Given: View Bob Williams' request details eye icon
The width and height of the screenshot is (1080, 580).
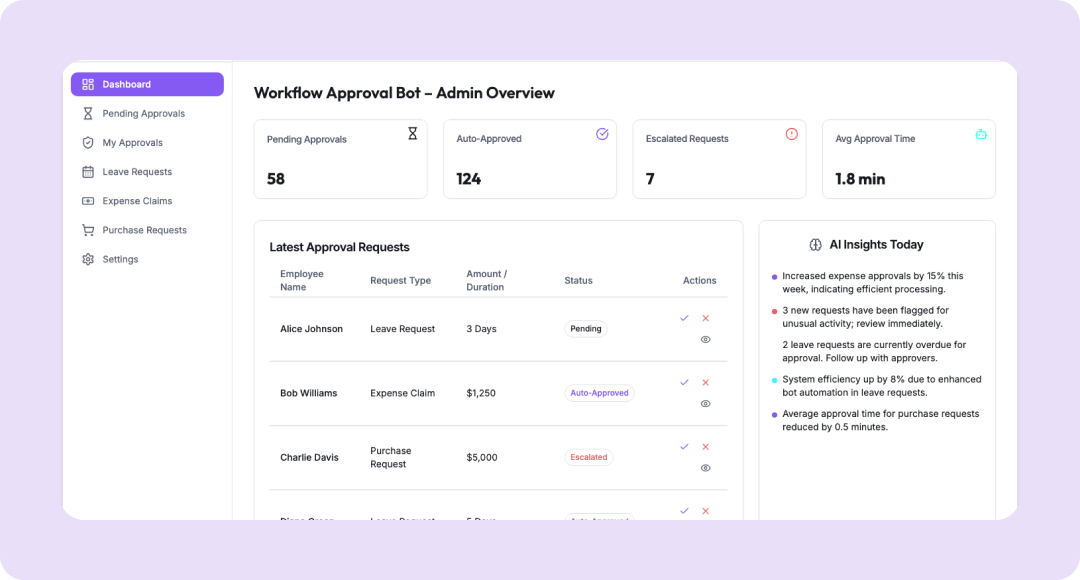Looking at the screenshot, I should [705, 403].
